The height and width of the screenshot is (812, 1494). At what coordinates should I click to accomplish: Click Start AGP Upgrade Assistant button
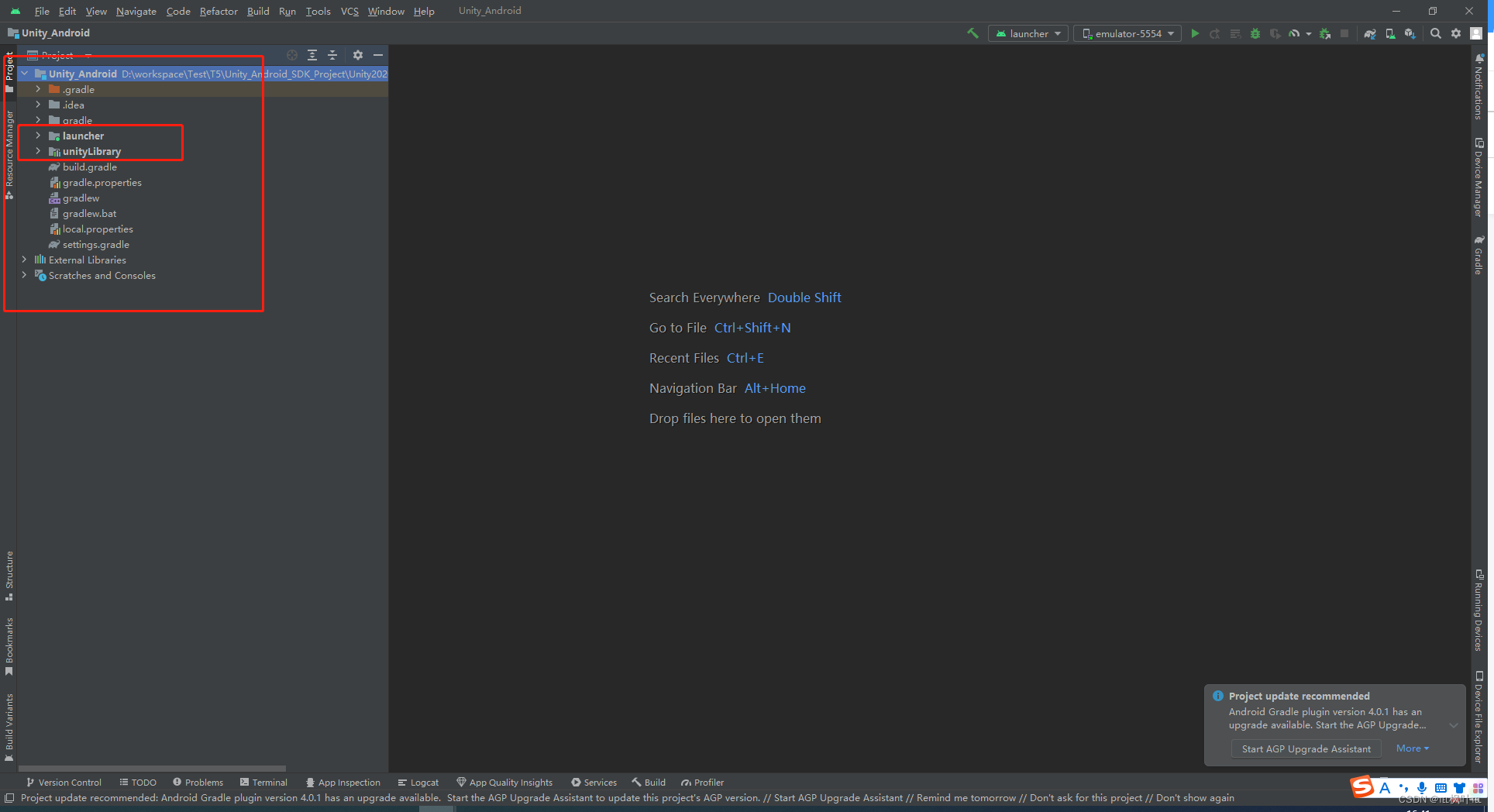pyautogui.click(x=1306, y=748)
